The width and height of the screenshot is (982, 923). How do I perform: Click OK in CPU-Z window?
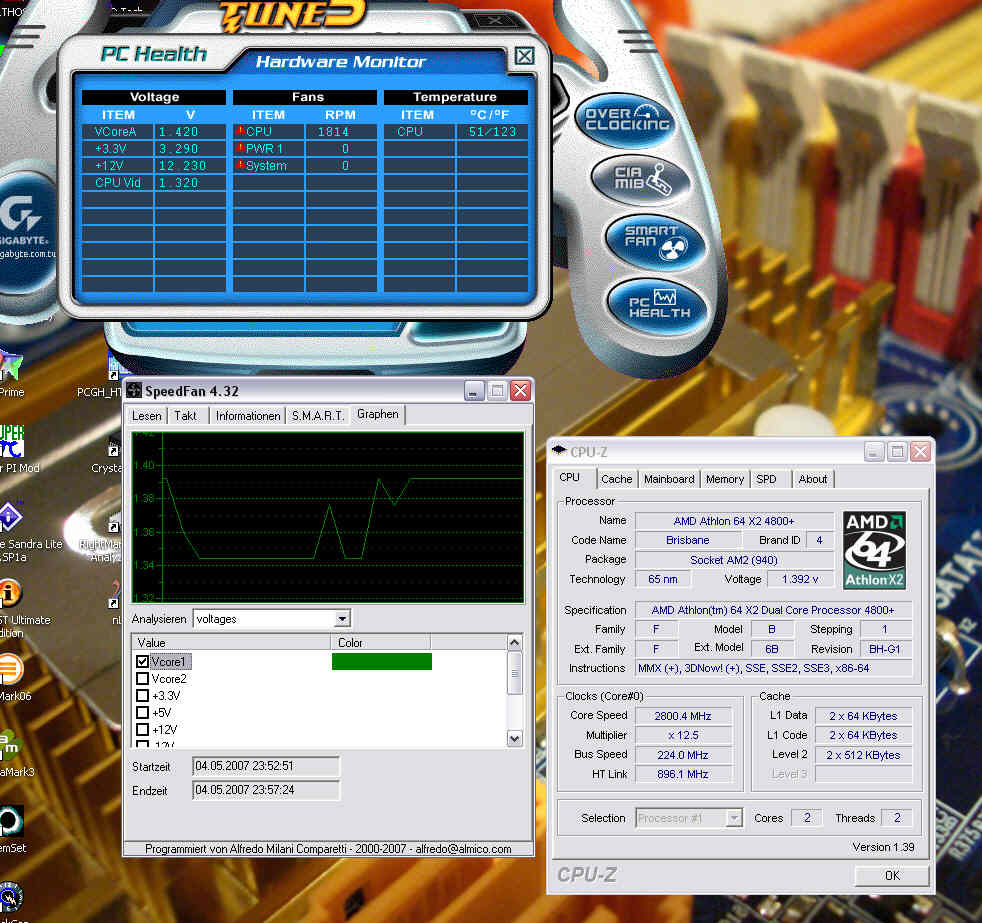point(892,875)
